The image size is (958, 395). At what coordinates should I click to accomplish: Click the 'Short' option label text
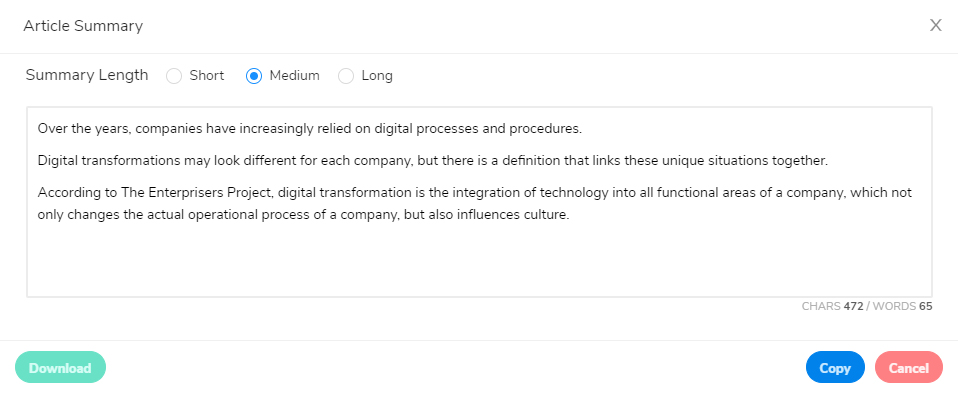click(x=207, y=76)
